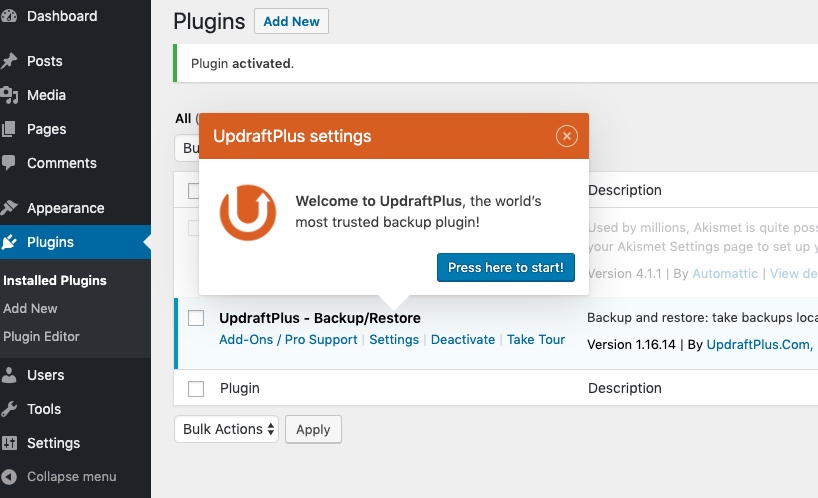Open the Dashboard menu item
This screenshot has height=498, width=818.
(x=62, y=16)
